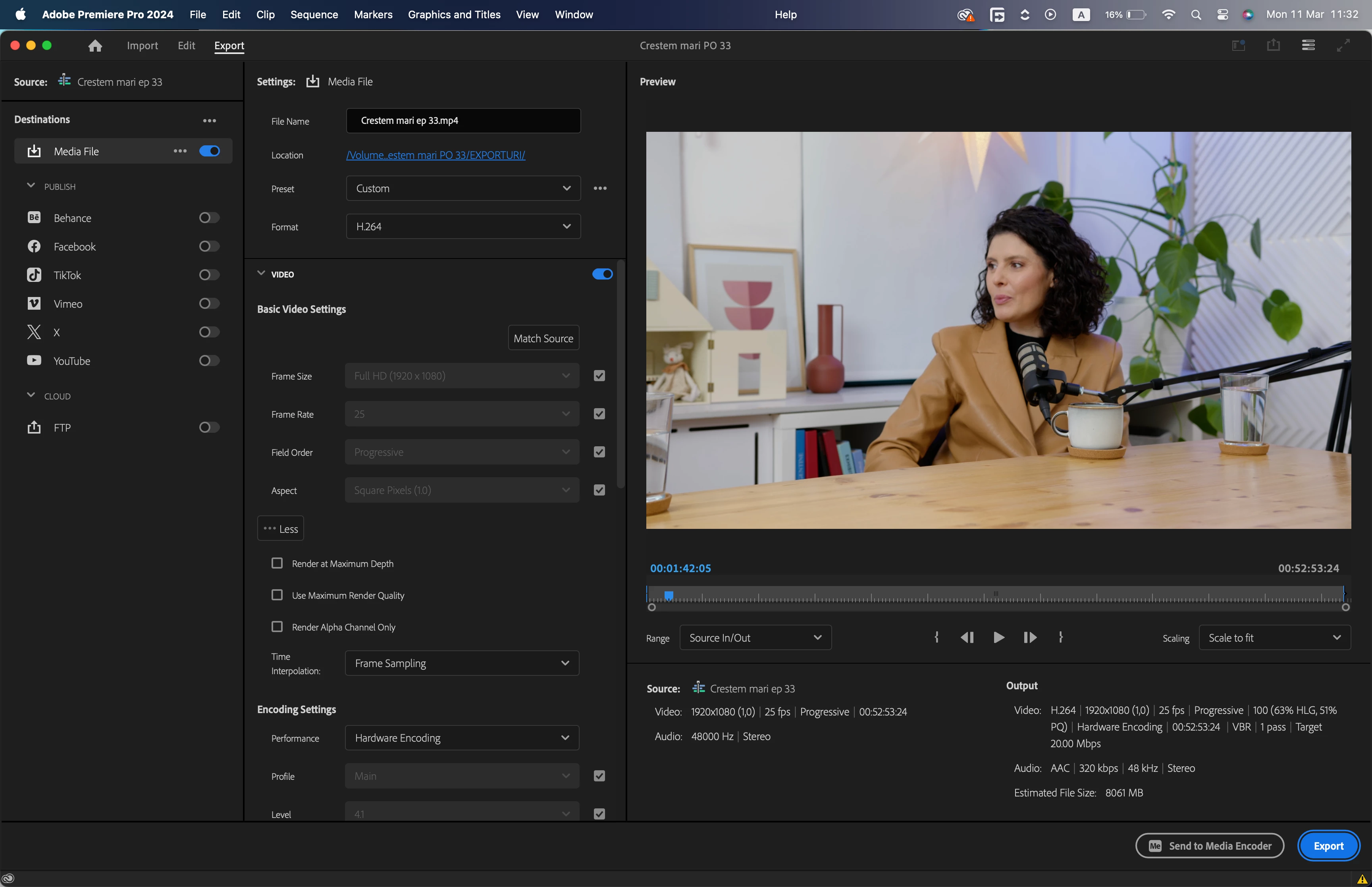
Task: Click the Set In Point icon
Action: (937, 638)
